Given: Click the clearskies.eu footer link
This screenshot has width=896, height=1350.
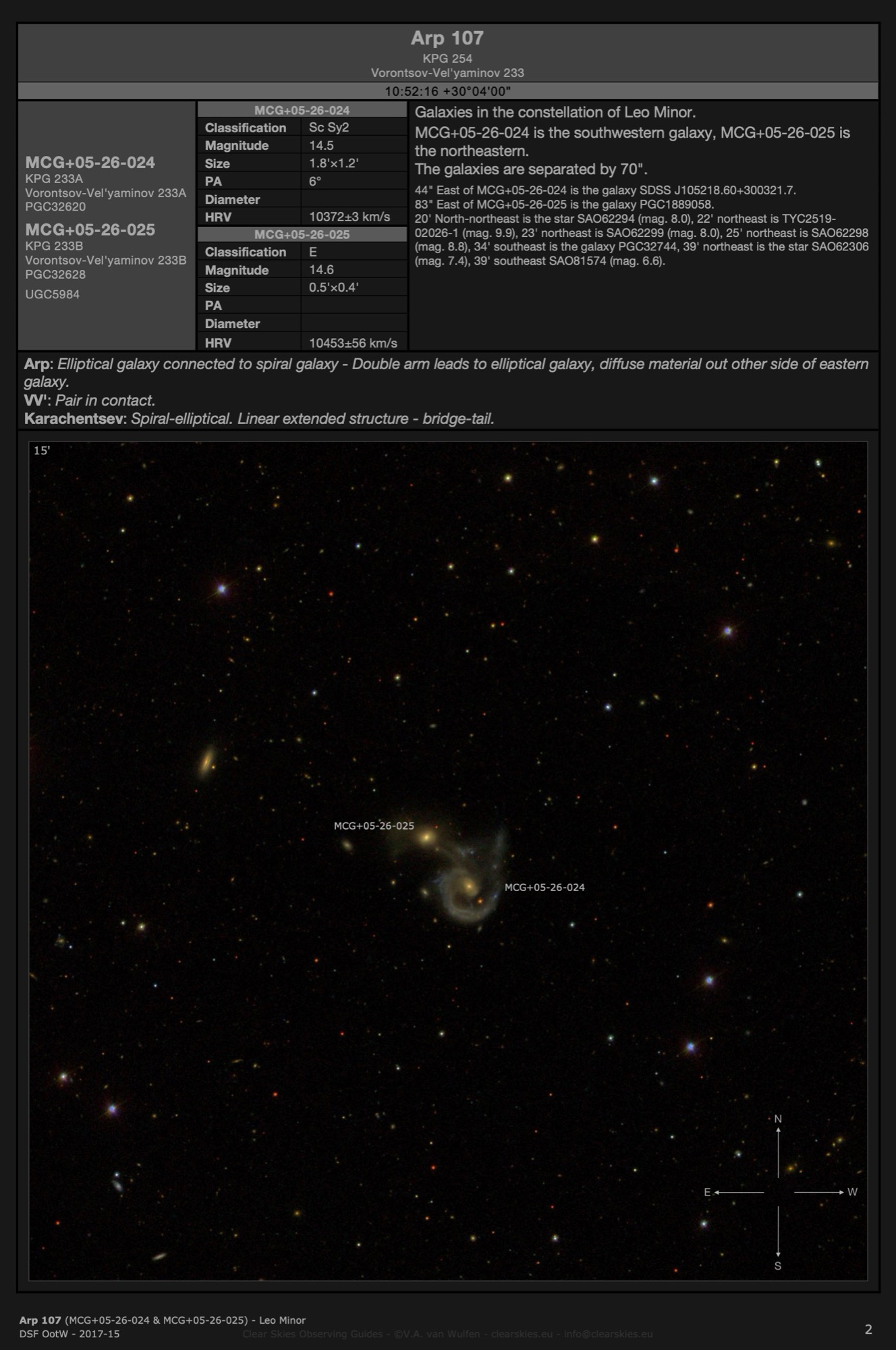Looking at the screenshot, I should pyautogui.click(x=522, y=1334).
